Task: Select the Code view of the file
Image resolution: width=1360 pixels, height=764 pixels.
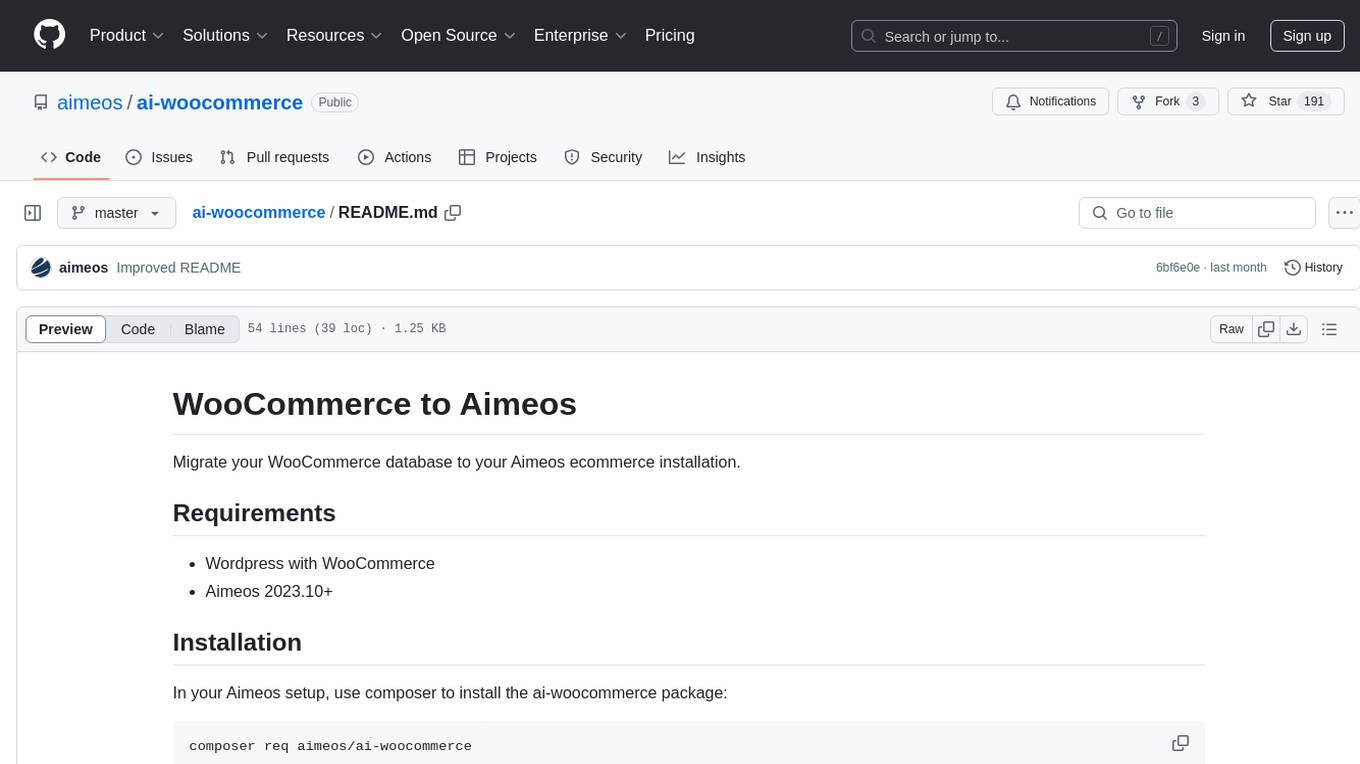Action: [138, 329]
